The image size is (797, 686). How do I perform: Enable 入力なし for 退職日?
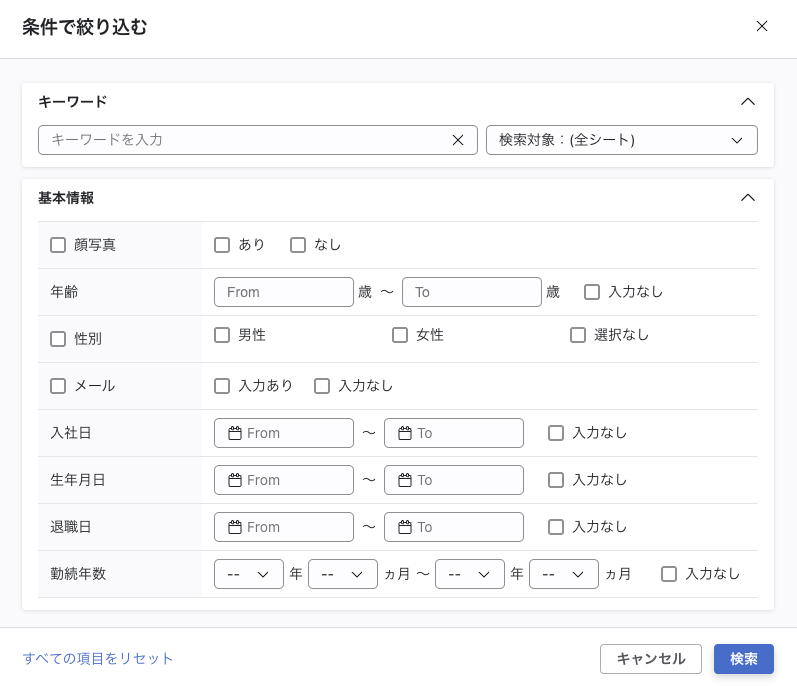tap(556, 527)
